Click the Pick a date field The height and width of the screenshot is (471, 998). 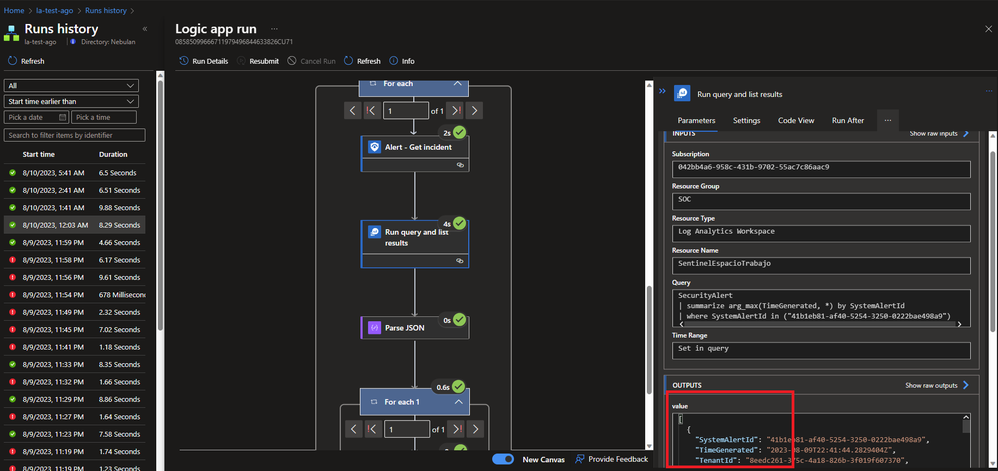tap(36, 117)
